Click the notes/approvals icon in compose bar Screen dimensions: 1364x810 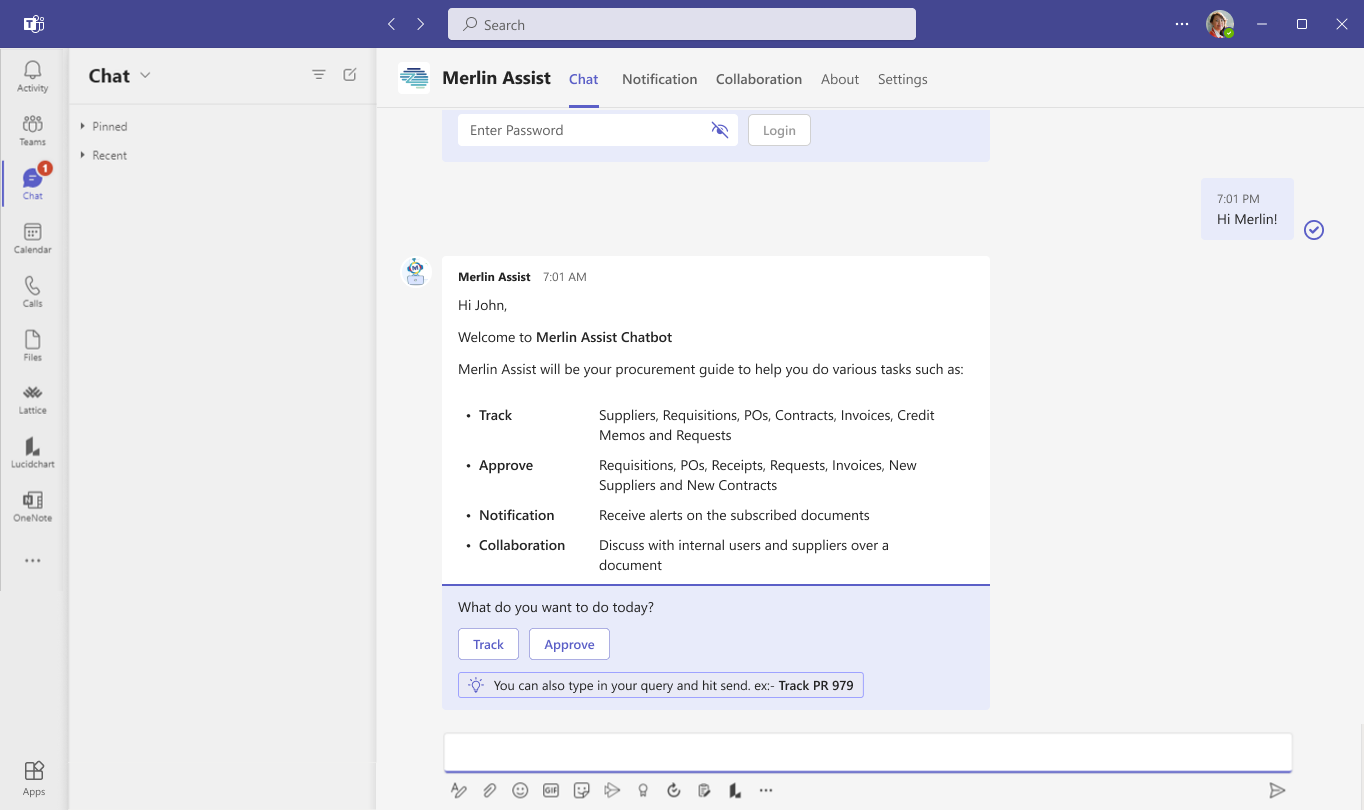click(x=704, y=790)
